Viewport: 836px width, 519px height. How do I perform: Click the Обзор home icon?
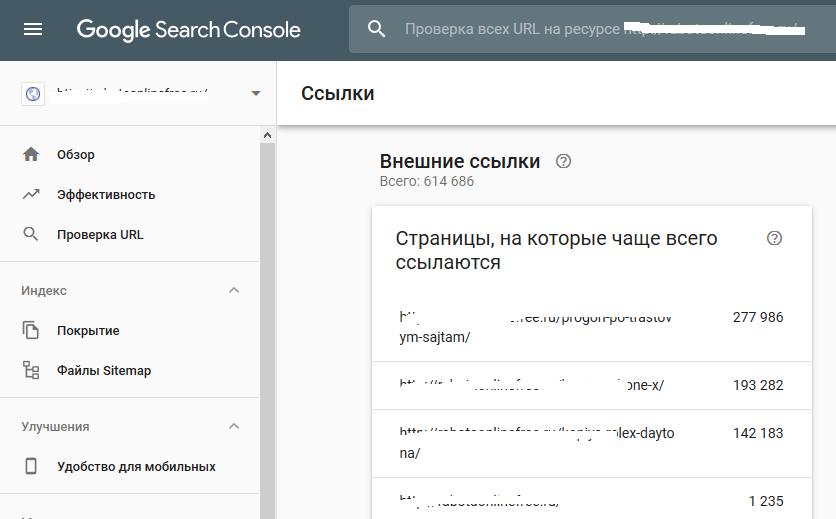click(31, 155)
